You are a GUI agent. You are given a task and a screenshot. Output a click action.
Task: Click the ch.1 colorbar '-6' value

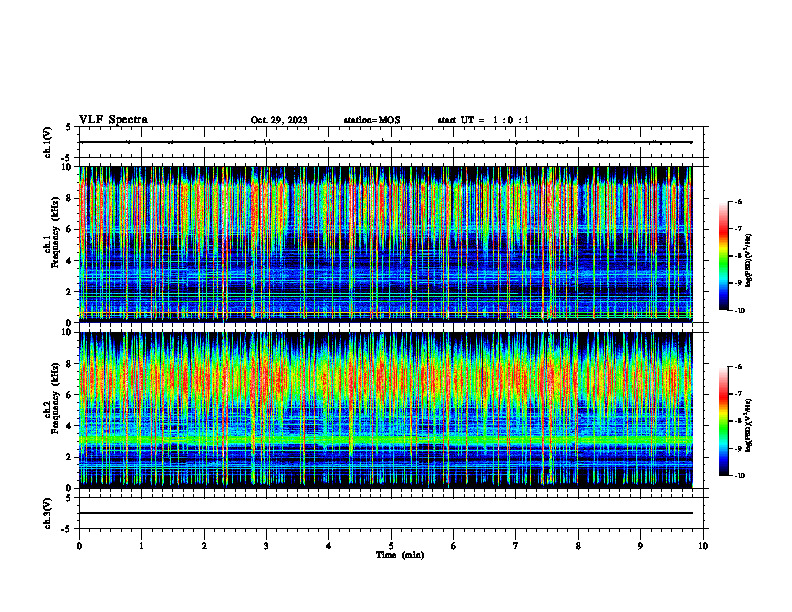point(737,201)
